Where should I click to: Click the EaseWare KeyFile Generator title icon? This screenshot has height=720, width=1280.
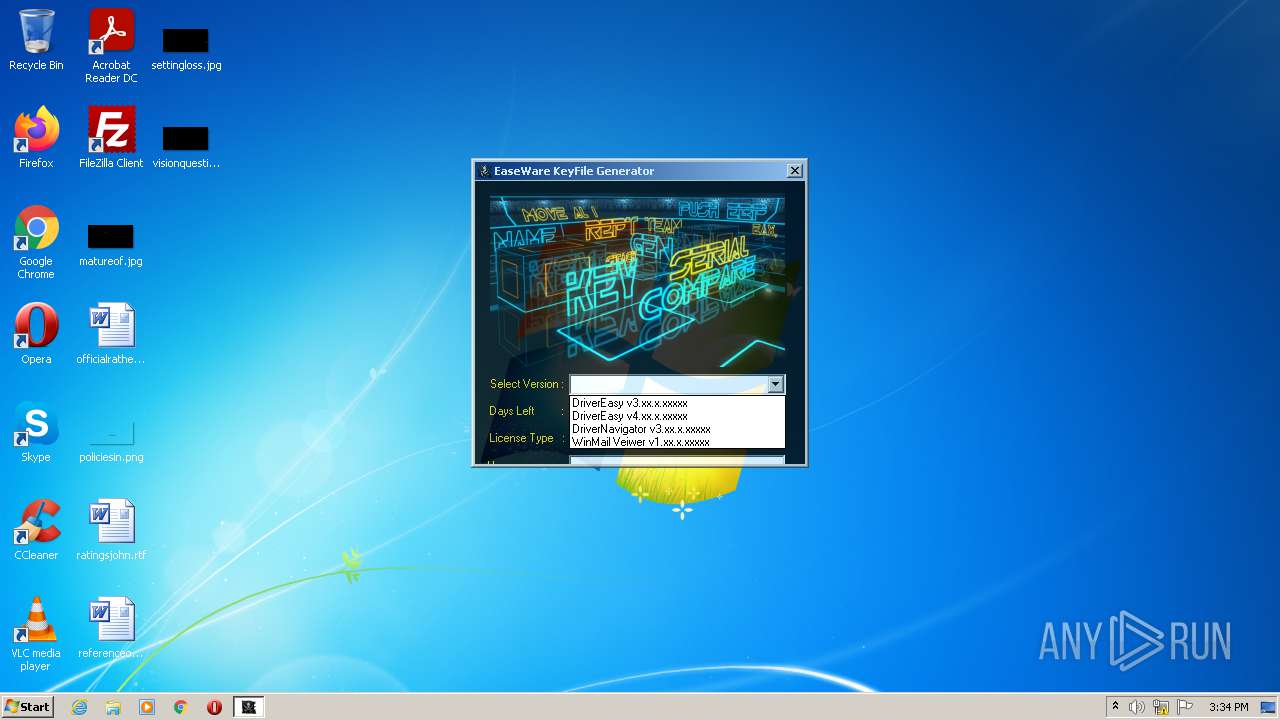pos(484,171)
